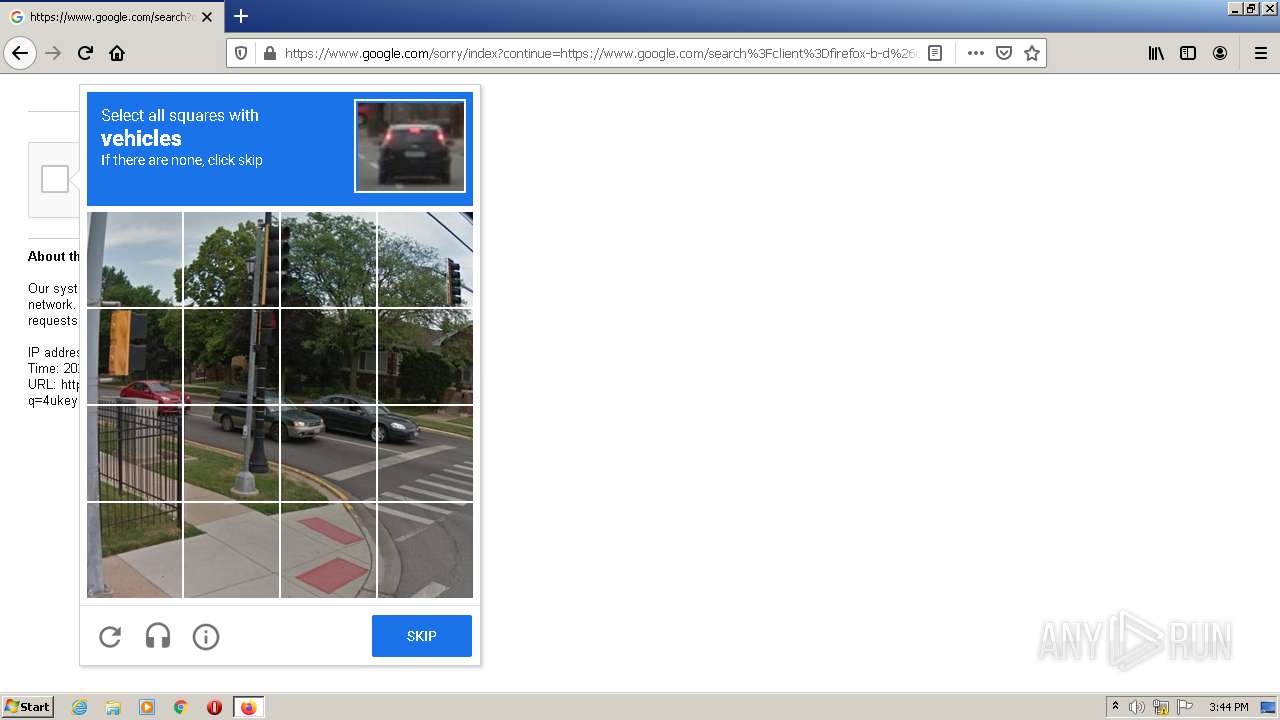Open the Firefox account menu
The height and width of the screenshot is (720, 1280).
(1220, 53)
